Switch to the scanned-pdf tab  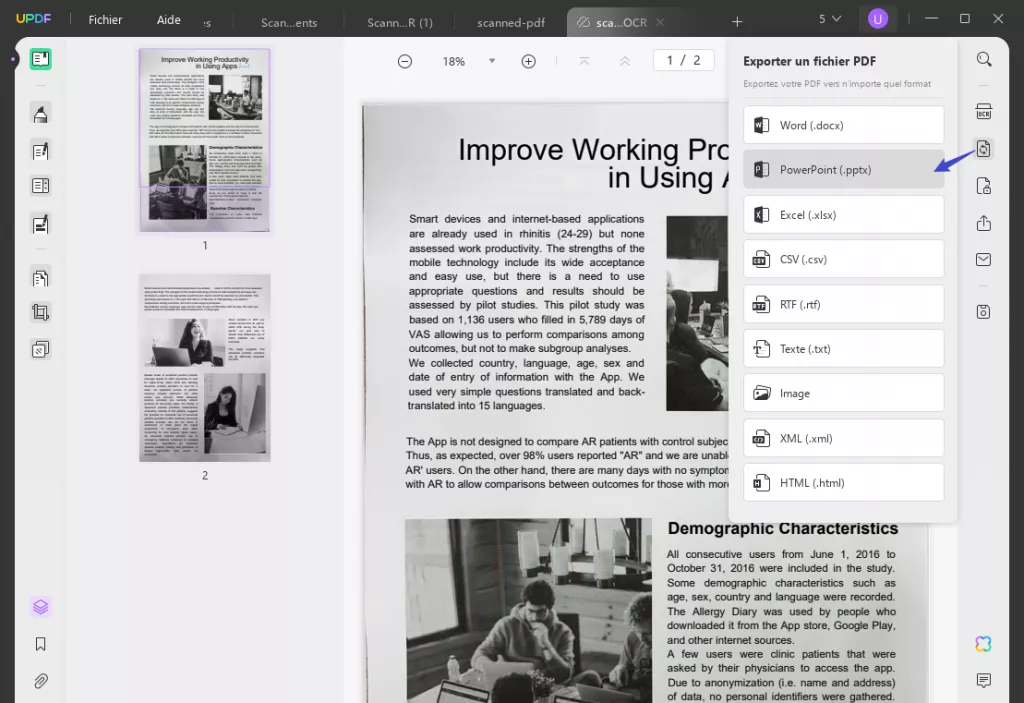[x=510, y=22]
